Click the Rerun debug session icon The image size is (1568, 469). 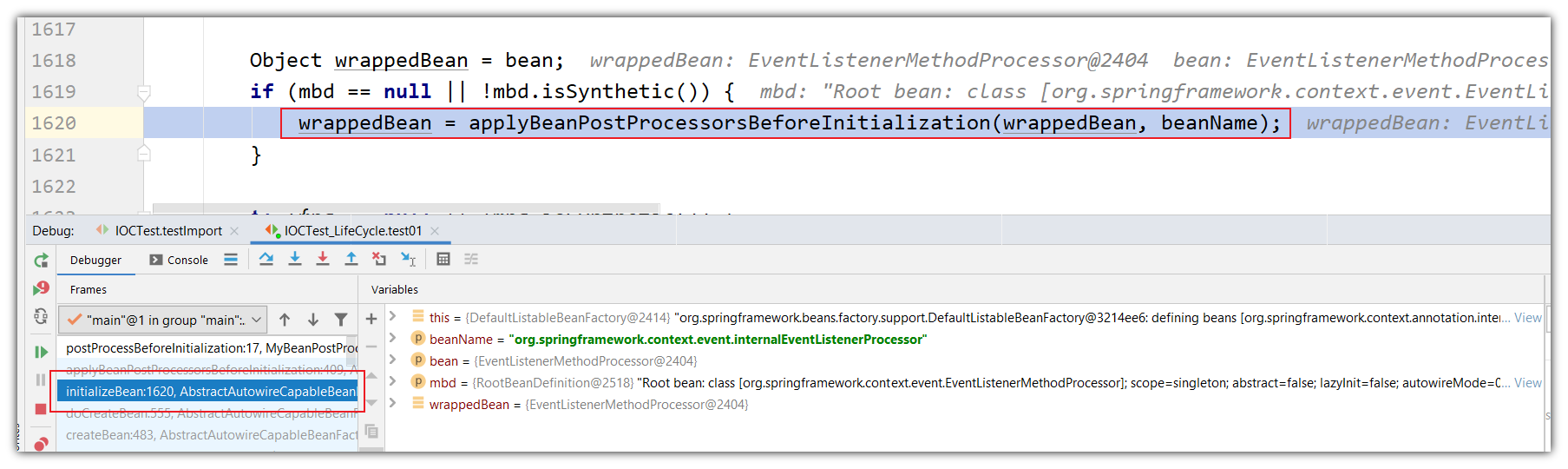[x=41, y=260]
